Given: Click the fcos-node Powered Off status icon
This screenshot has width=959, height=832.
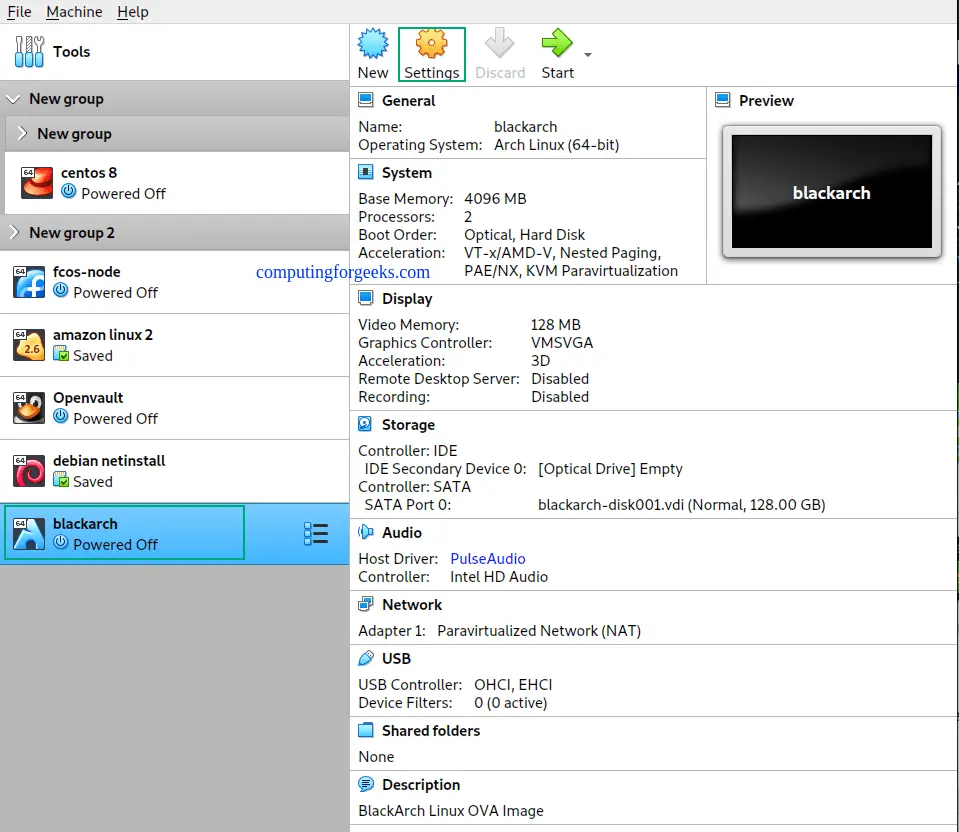Looking at the screenshot, I should click(x=61, y=290).
